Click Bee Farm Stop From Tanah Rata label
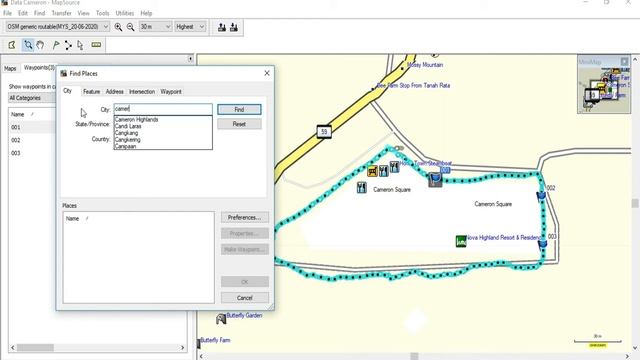 point(413,86)
